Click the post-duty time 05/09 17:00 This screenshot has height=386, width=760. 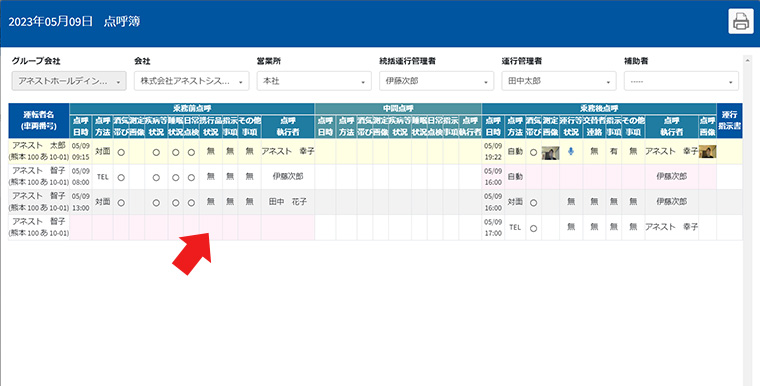493,227
